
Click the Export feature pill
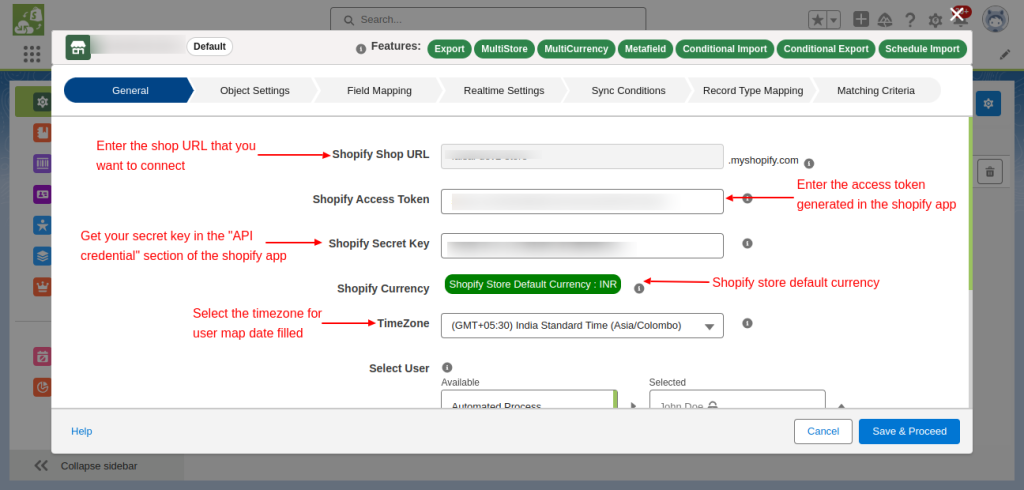tap(449, 49)
